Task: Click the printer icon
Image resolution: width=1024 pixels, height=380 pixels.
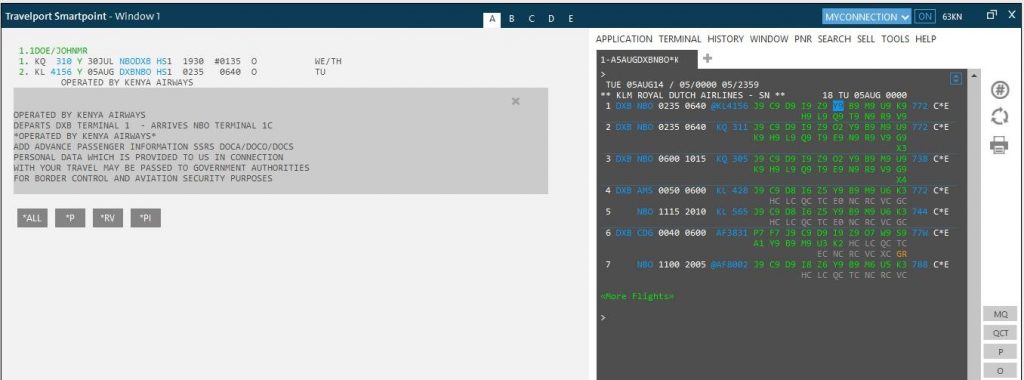Action: click(999, 145)
